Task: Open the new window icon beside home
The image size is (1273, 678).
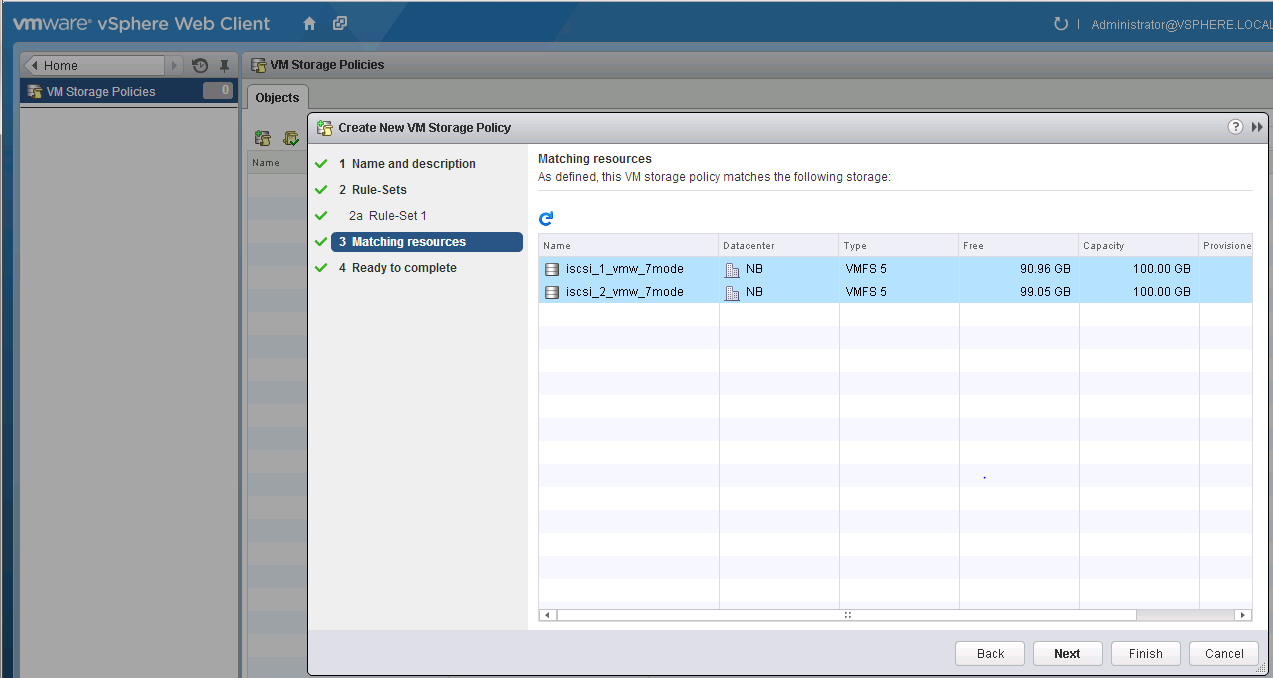Action: [340, 23]
